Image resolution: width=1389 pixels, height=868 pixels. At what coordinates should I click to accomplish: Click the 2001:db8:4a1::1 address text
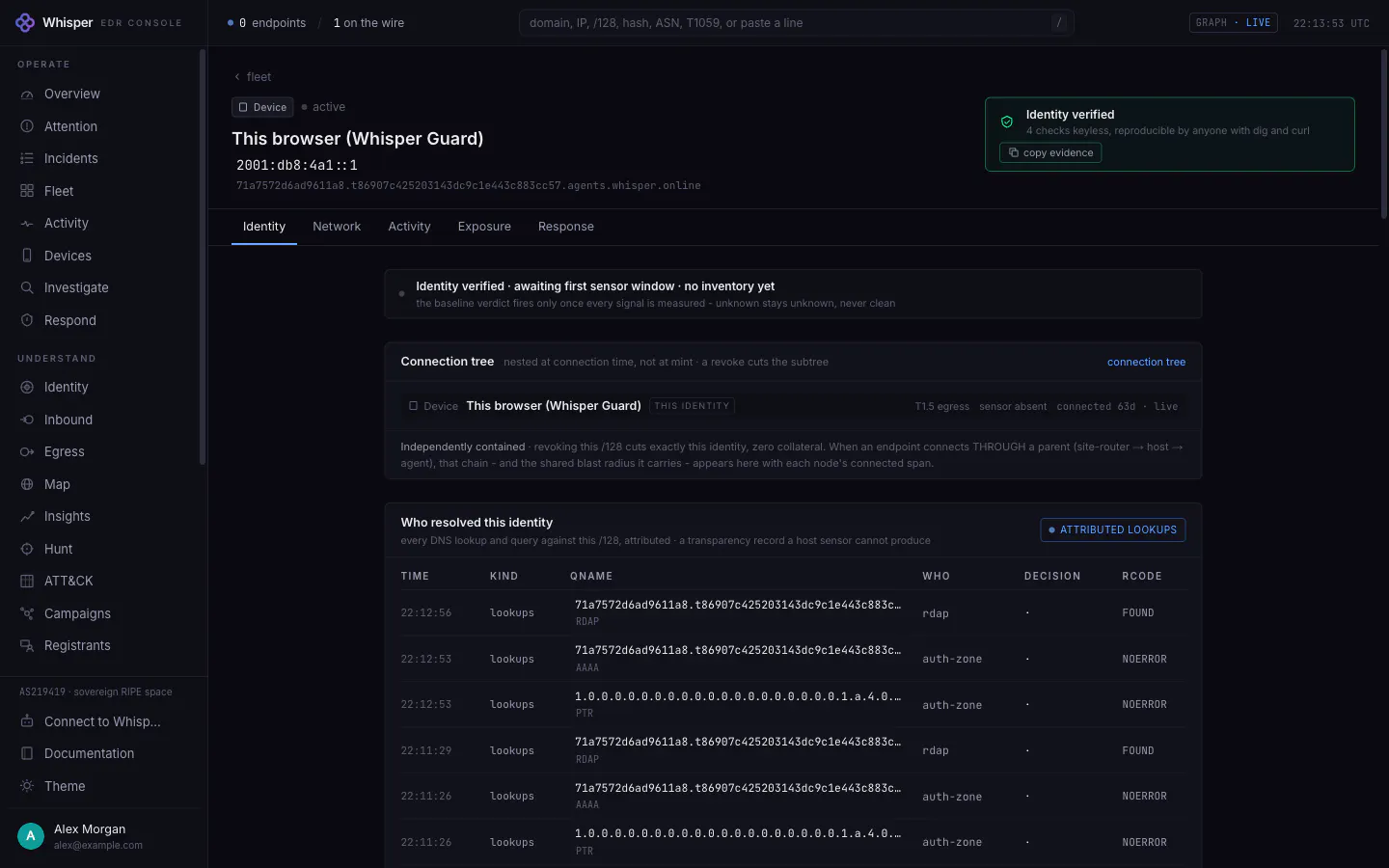(297, 165)
